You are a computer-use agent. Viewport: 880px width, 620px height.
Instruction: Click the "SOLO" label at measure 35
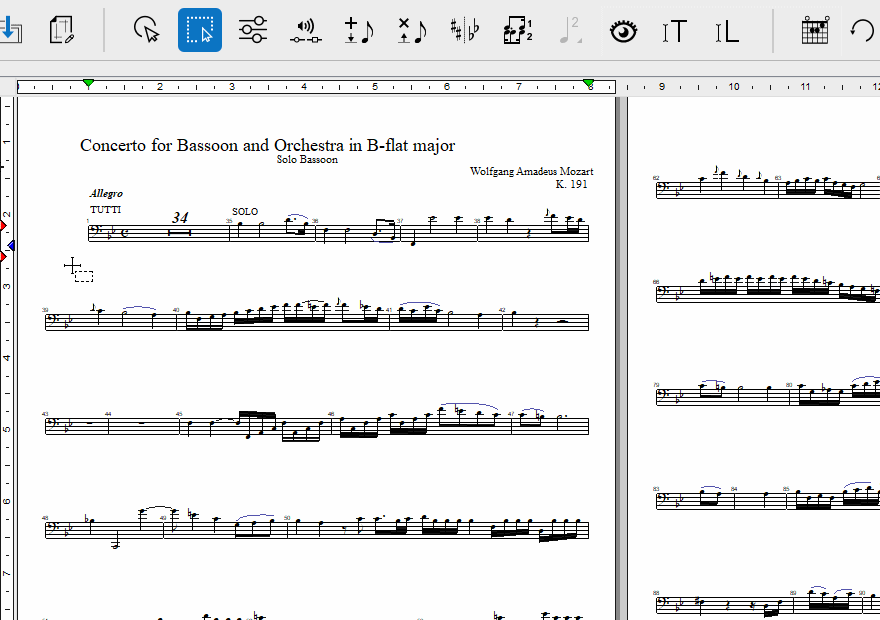(245, 212)
